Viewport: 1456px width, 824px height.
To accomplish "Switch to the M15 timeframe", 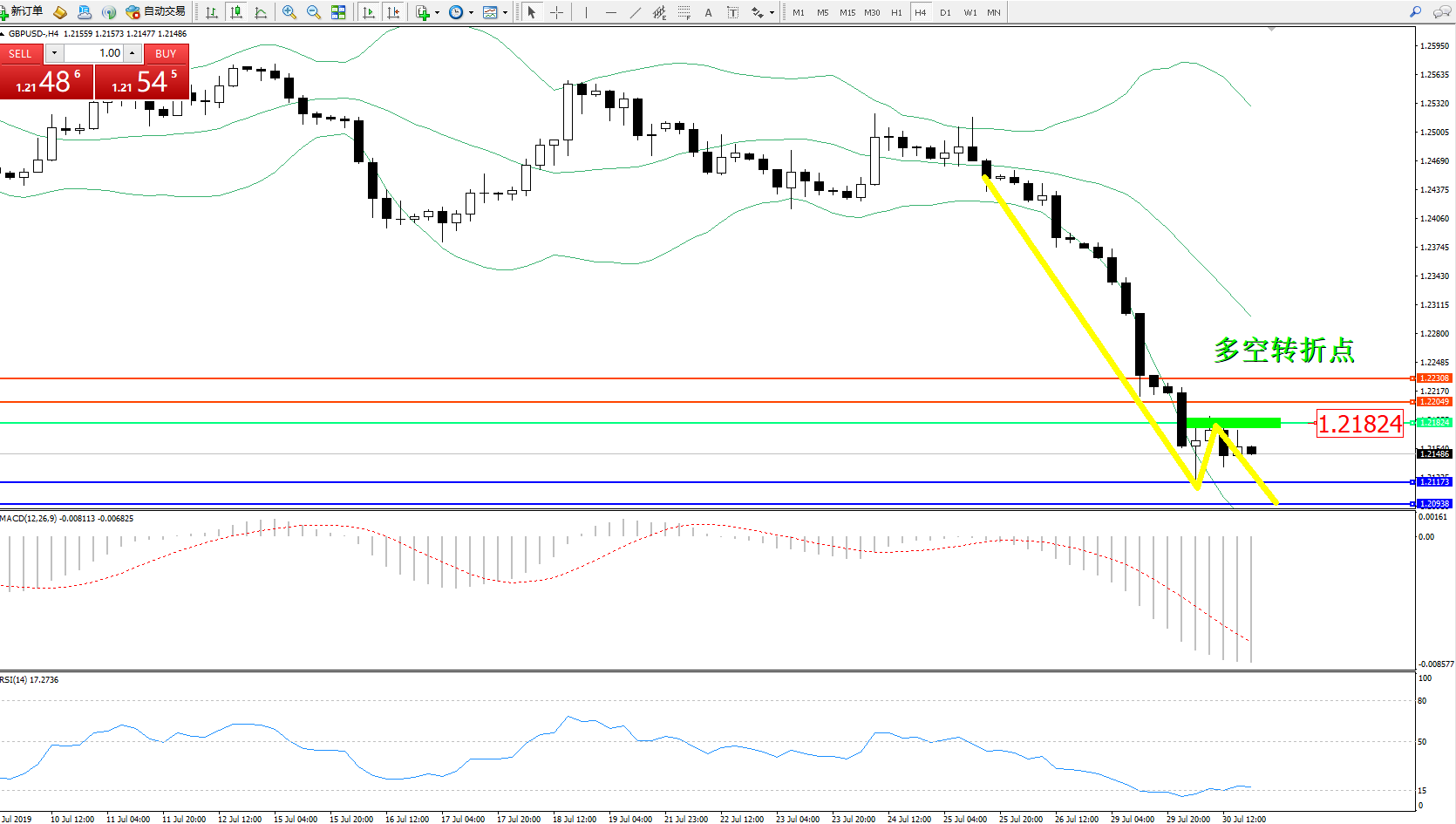I will click(x=847, y=12).
